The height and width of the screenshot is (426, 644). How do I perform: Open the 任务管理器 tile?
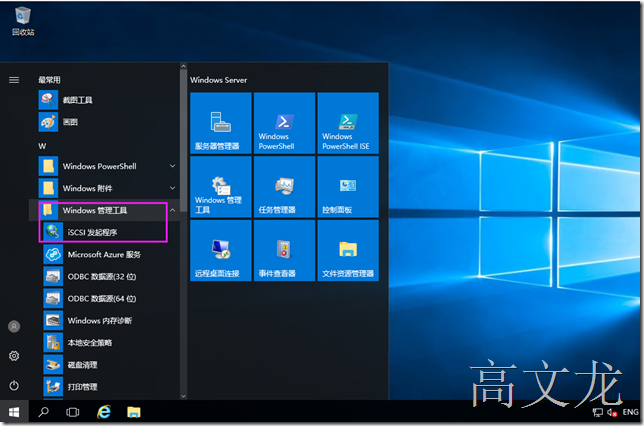tap(284, 187)
